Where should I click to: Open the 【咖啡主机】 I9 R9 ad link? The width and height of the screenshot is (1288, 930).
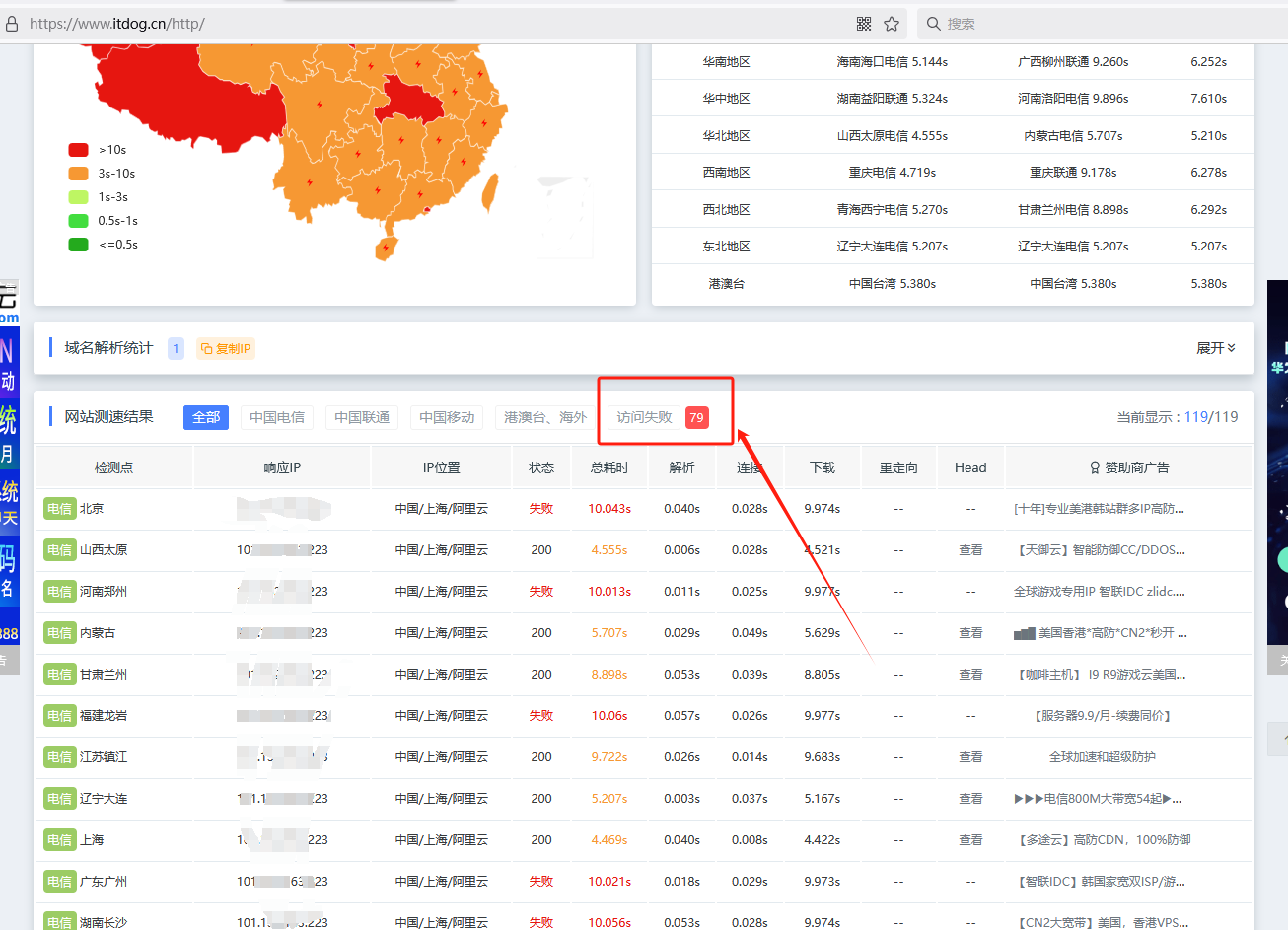tap(1102, 675)
